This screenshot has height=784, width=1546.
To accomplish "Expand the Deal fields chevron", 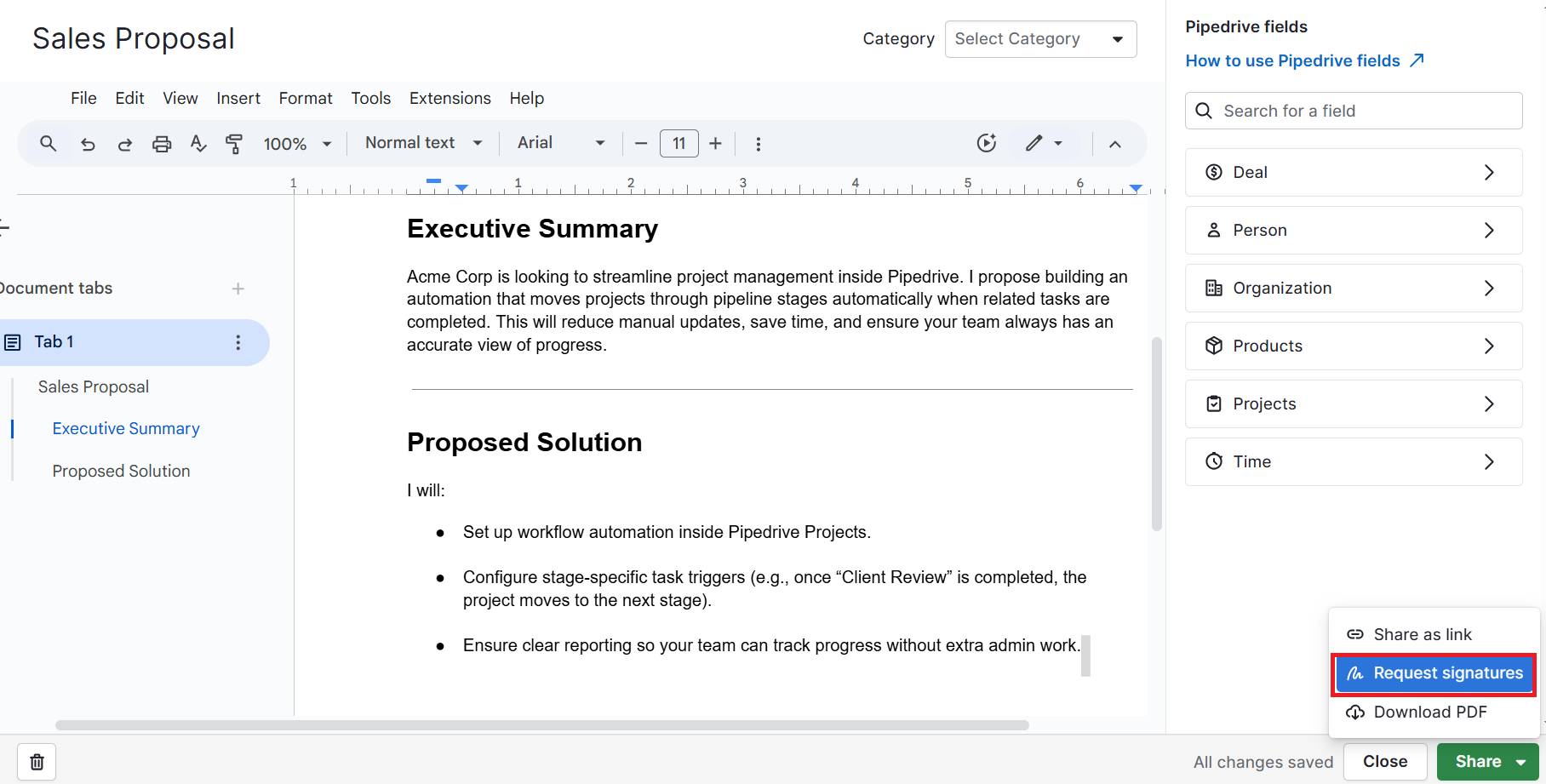I will click(1489, 172).
